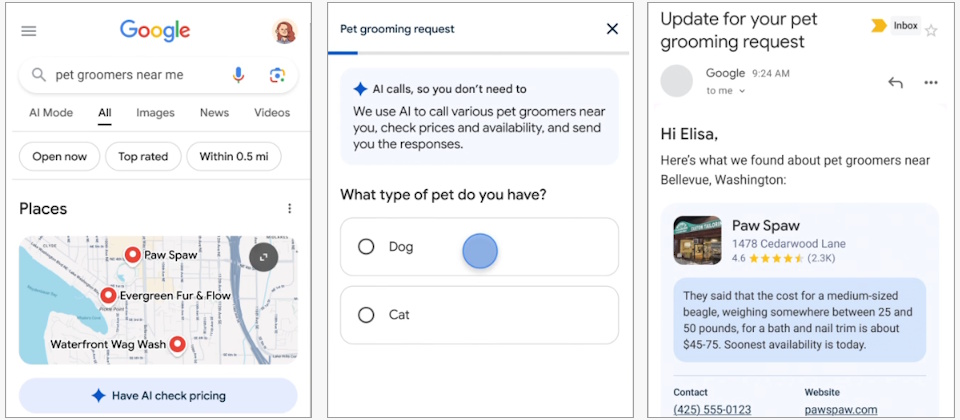Click the 'AI calls, so you don't need to' heading

point(449,89)
